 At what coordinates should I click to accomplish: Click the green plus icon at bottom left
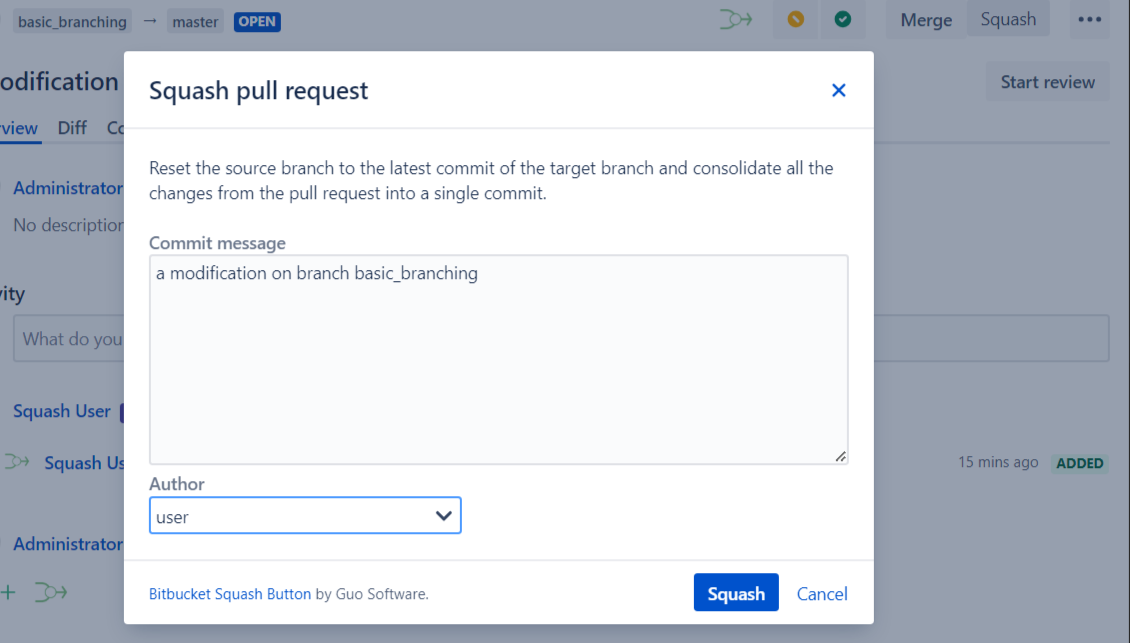click(8, 592)
